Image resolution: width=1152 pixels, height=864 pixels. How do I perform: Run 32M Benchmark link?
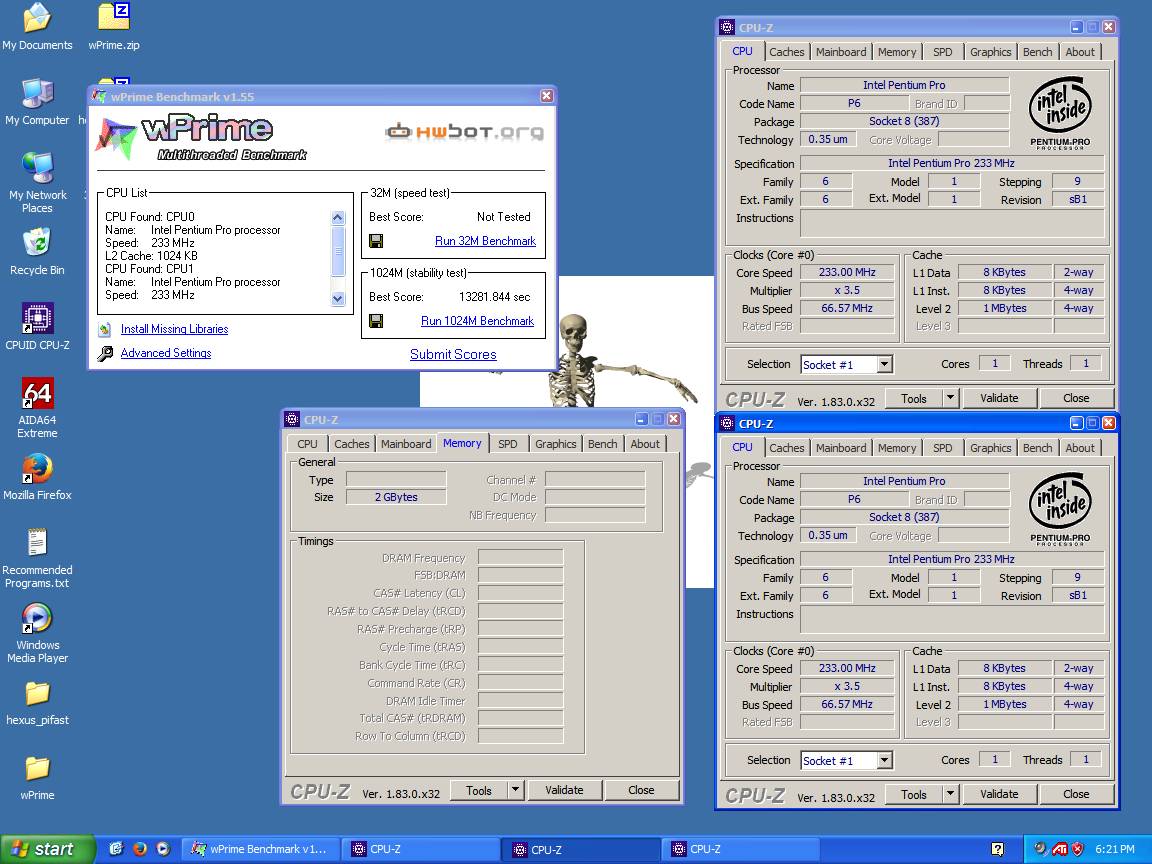(485, 241)
